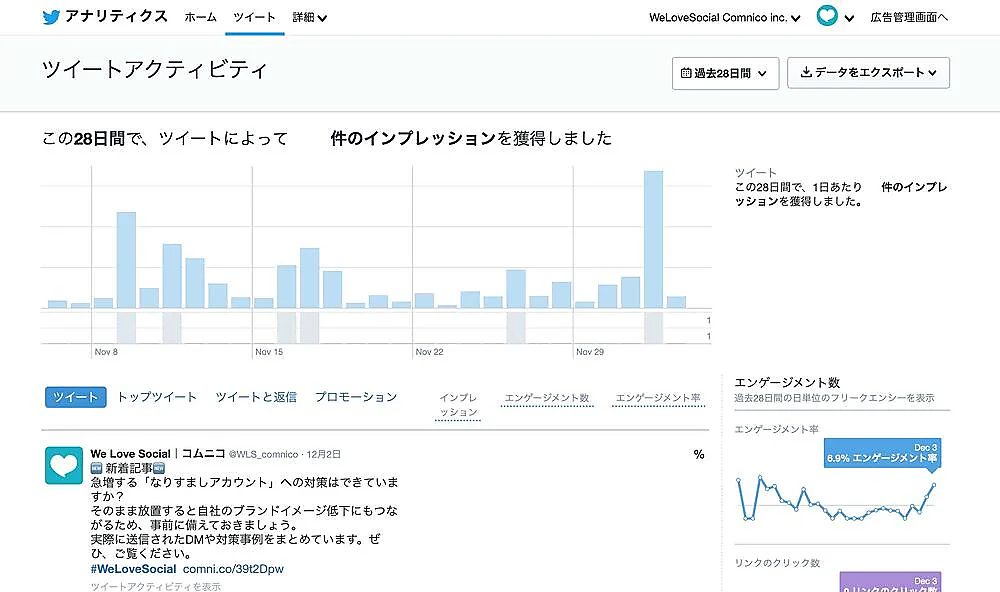Click the エンゲージメント率 column header
Screen dimensions: 1000x592
click(658, 398)
